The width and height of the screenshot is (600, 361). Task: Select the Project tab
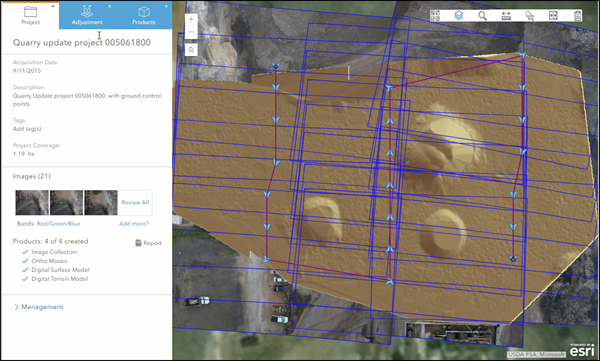[x=30, y=15]
